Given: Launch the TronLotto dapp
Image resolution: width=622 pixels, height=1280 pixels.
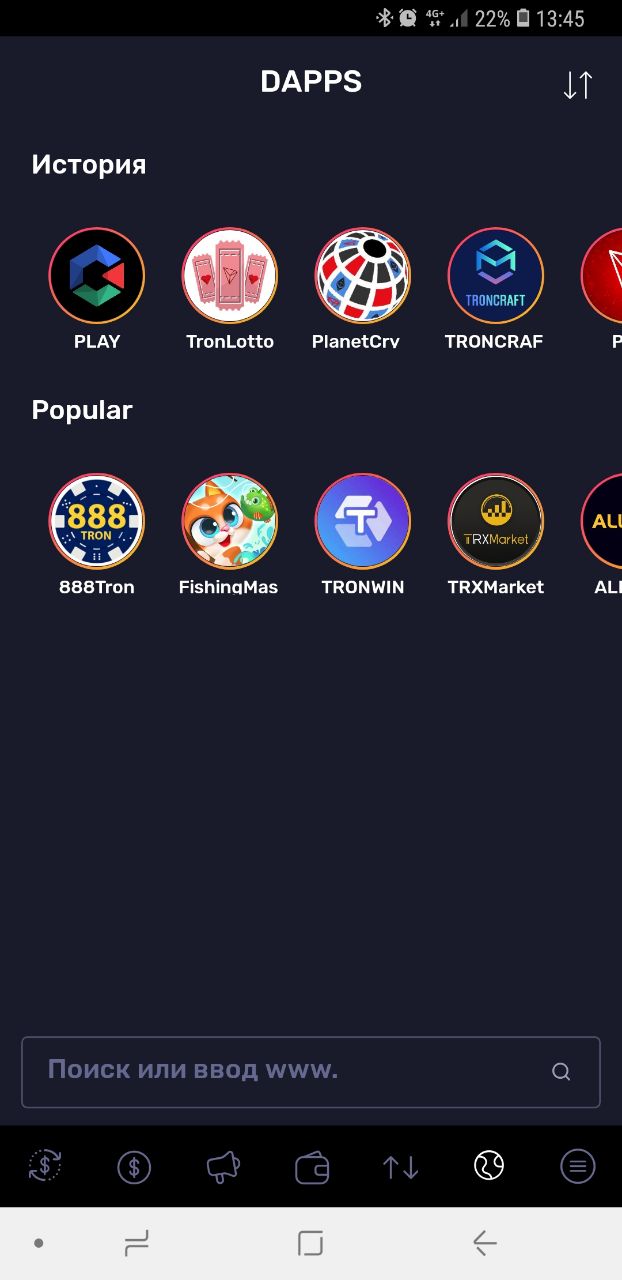Looking at the screenshot, I should [x=230, y=275].
